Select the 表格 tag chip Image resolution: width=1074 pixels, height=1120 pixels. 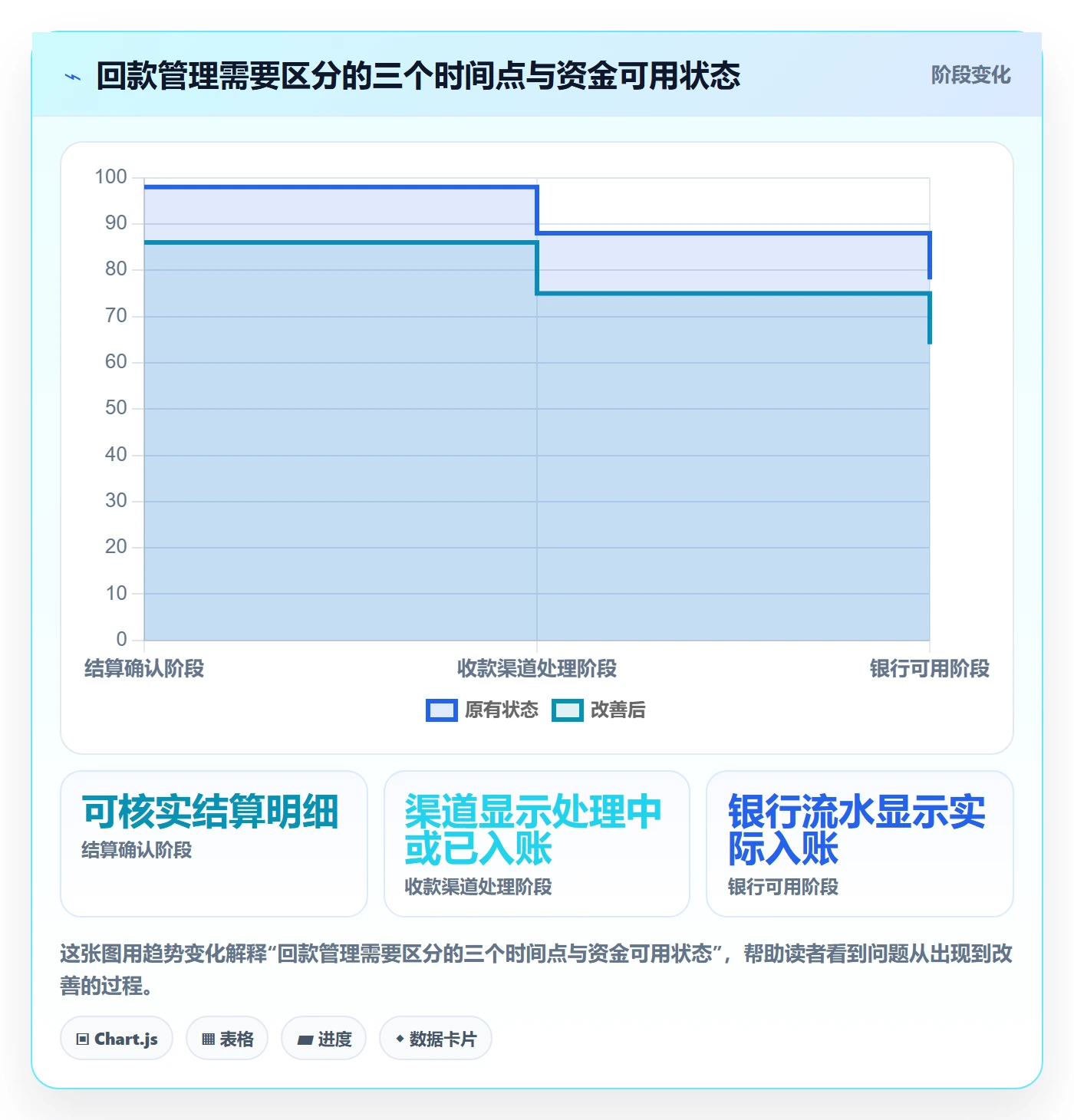(x=227, y=1039)
